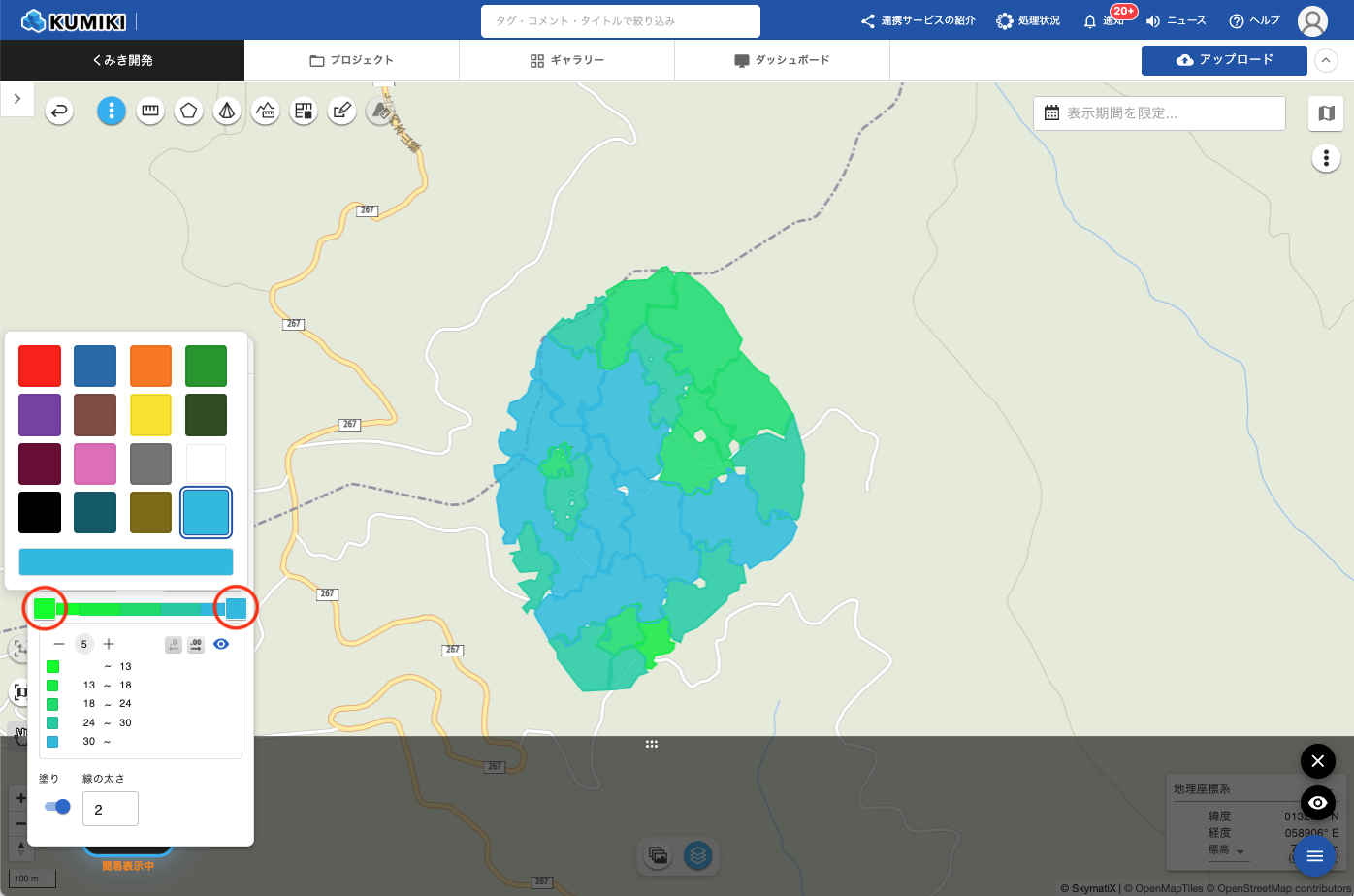
Task: Click the アップロード button
Action: [1224, 60]
